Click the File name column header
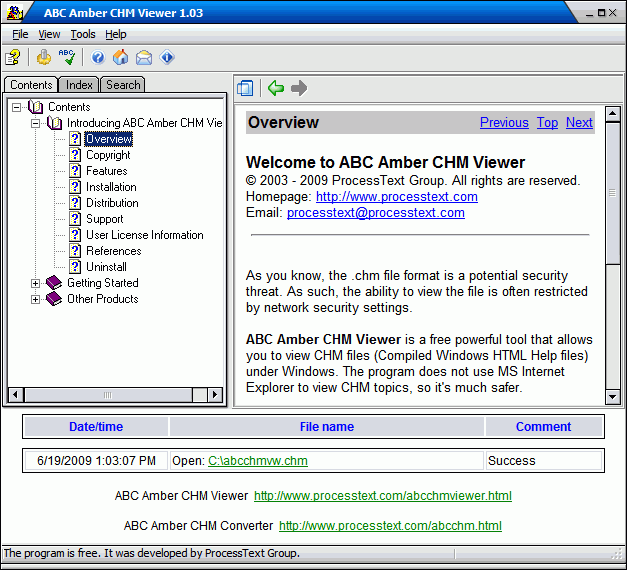The width and height of the screenshot is (627, 570). coord(327,426)
